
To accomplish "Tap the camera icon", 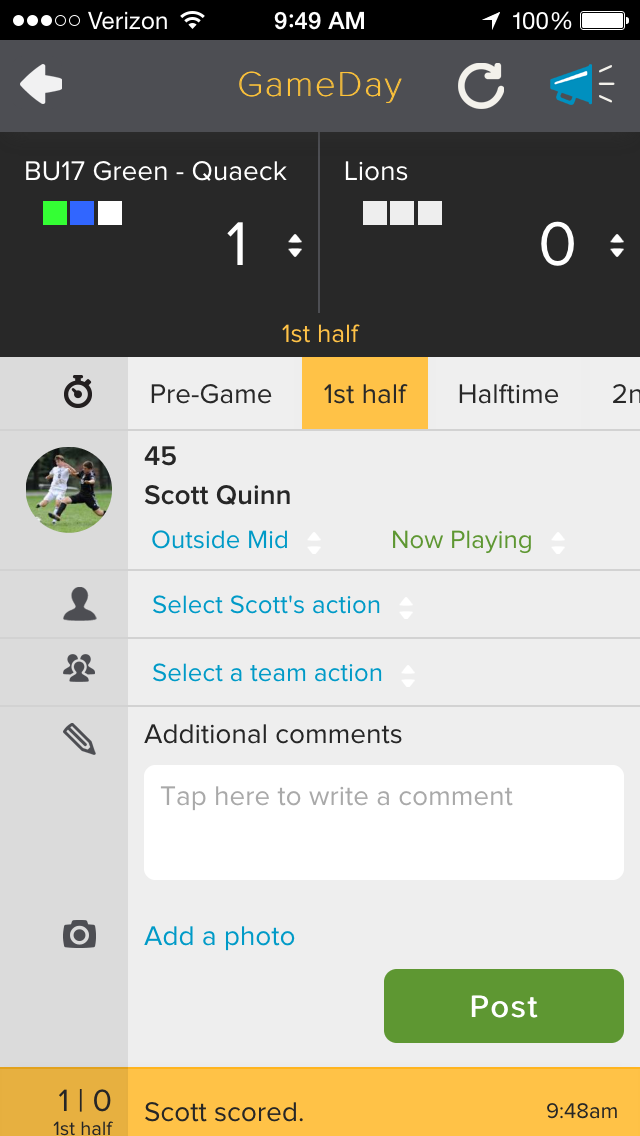I will [79, 935].
